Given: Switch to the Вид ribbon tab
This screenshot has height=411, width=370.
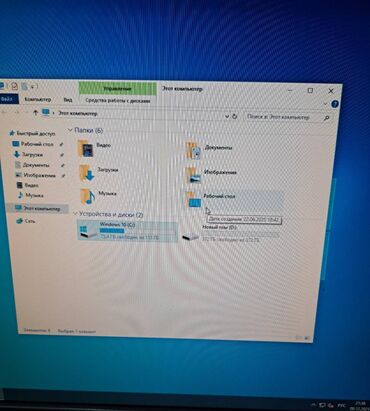Looking at the screenshot, I should (68, 100).
